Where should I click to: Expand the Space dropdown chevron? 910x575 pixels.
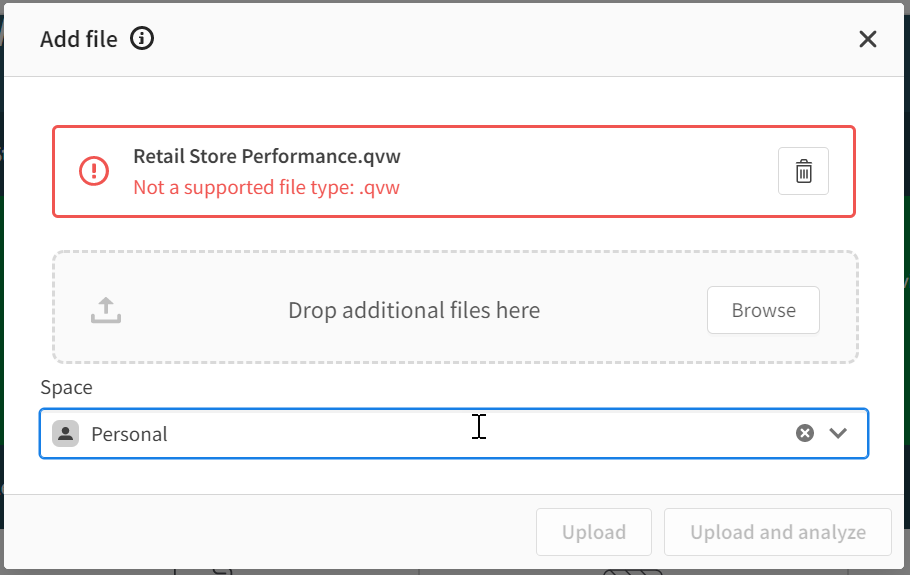pos(838,433)
